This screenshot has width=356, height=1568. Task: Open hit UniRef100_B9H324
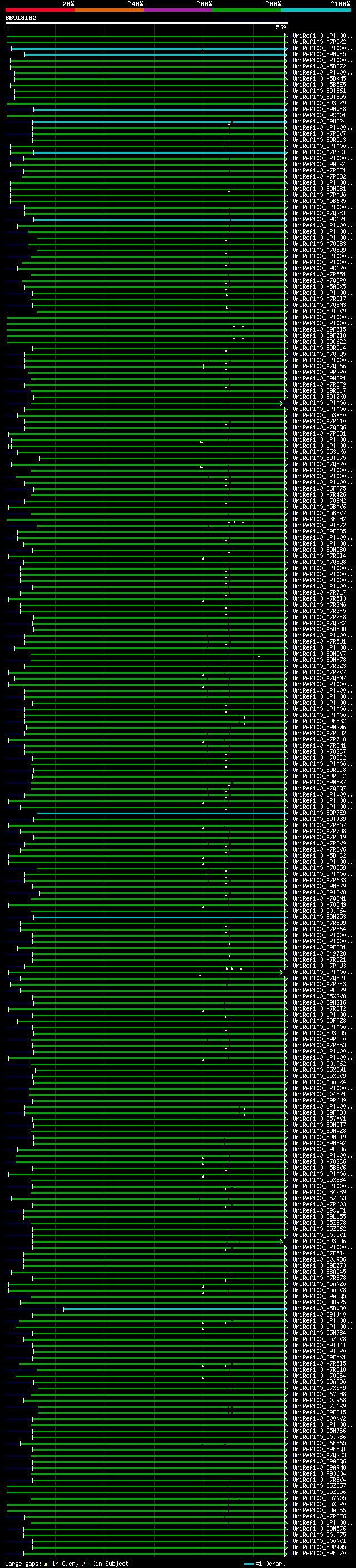click(319, 121)
